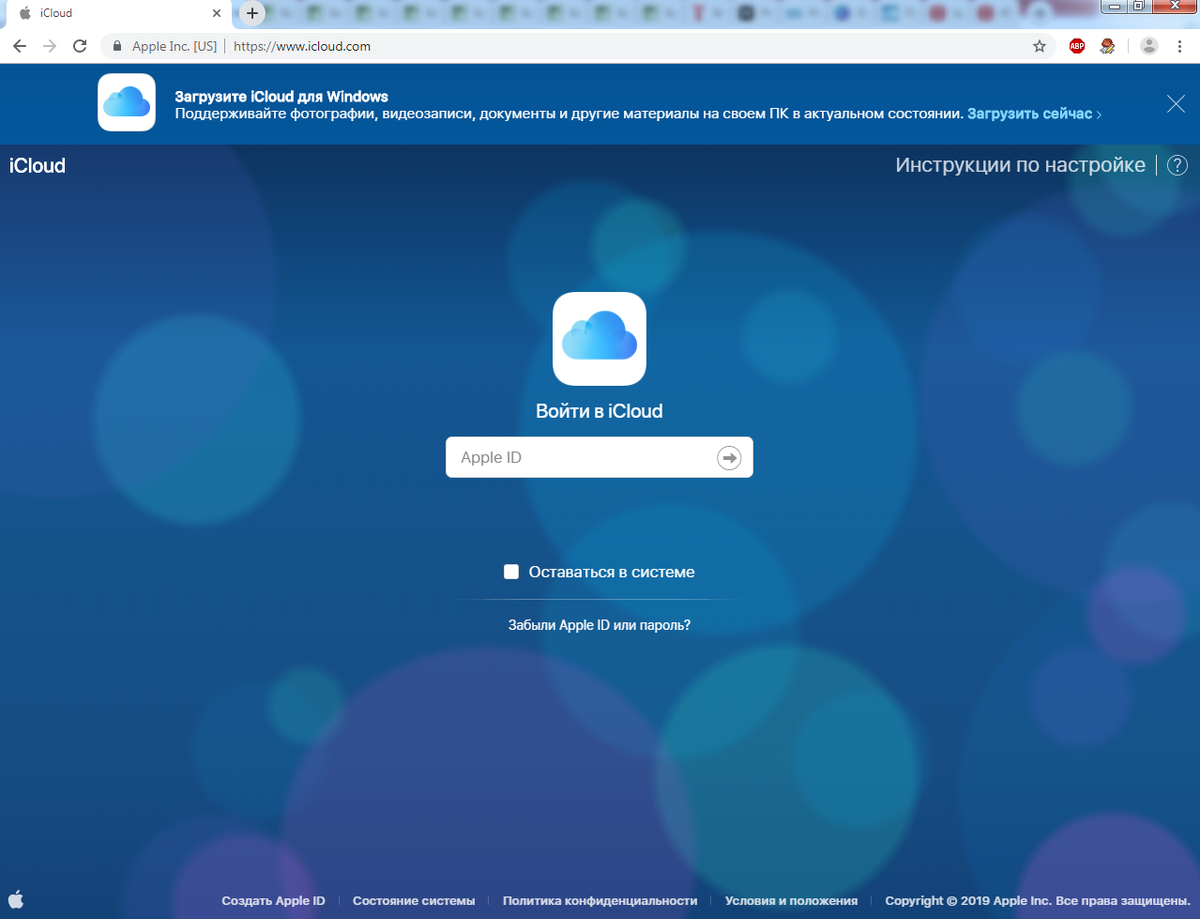Screen dimensions: 1200x919
Task: Select the iCloud browser tab
Action: click(115, 14)
